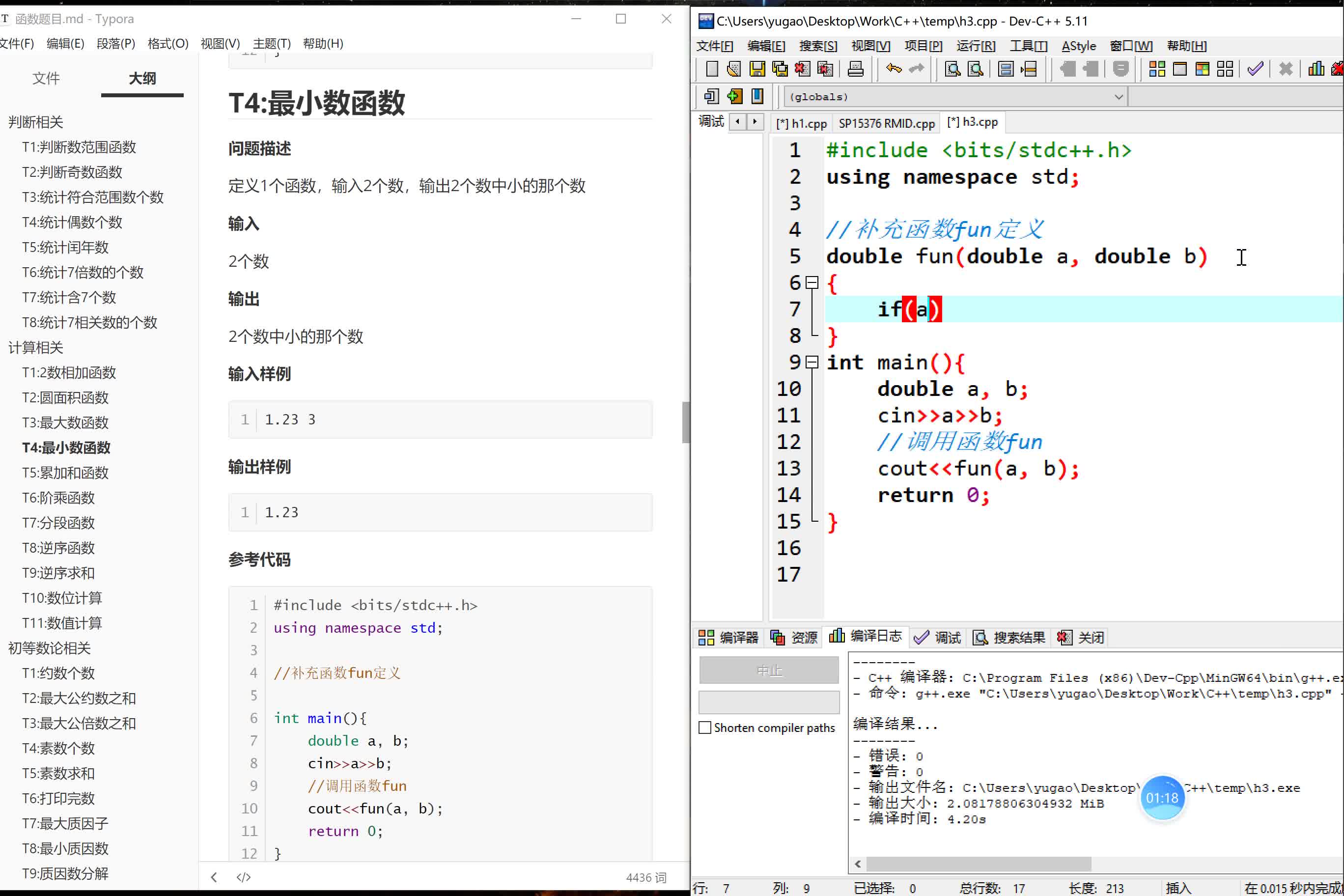Click the Save file toolbar icon
This screenshot has height=896, width=1344.
(x=757, y=69)
